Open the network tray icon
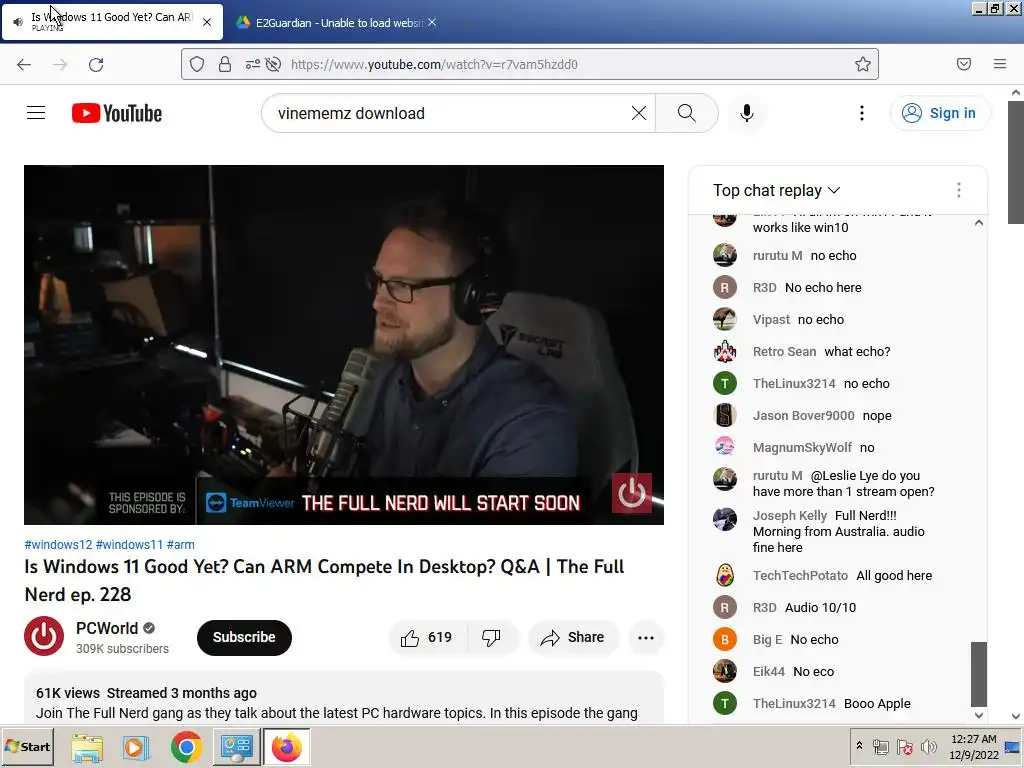The height and width of the screenshot is (768, 1024). (881, 747)
